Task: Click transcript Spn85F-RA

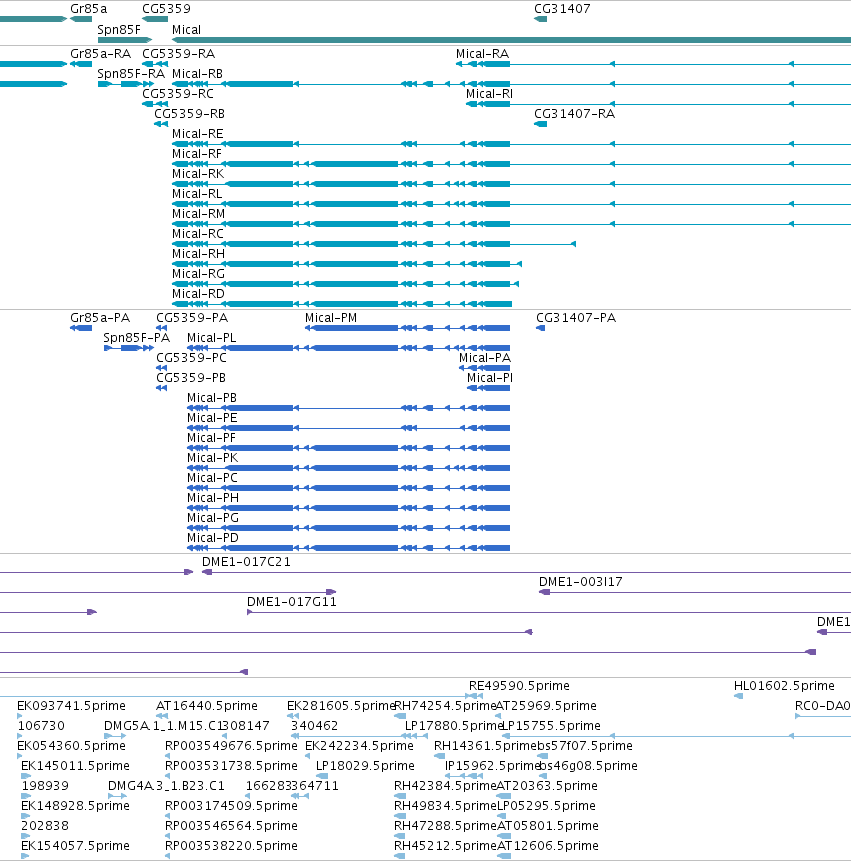Action: [x=131, y=74]
